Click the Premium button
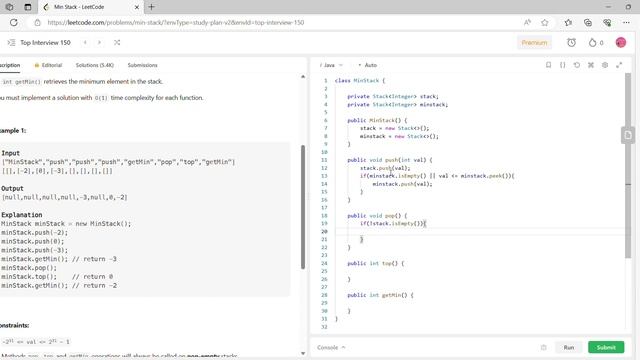 534,42
